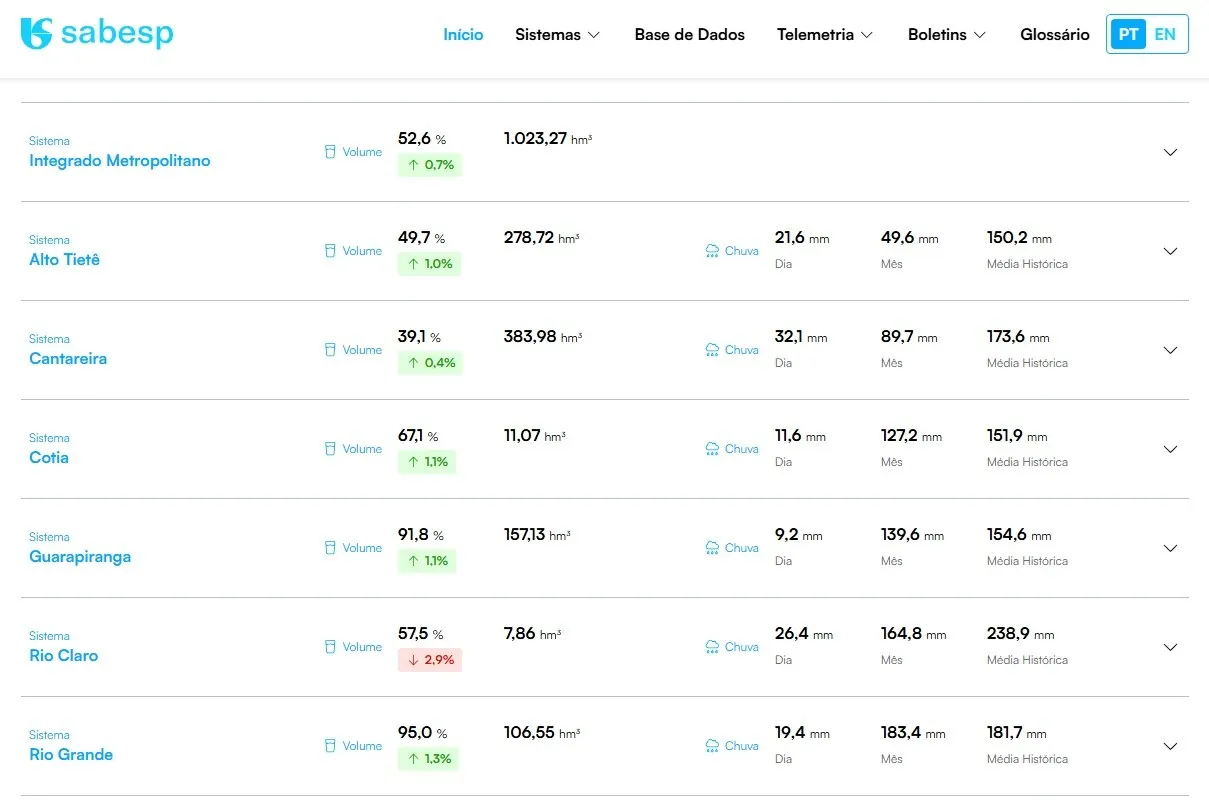The width and height of the screenshot is (1209, 812).
Task: Open the Telemetria dropdown menu
Action: [x=824, y=35]
